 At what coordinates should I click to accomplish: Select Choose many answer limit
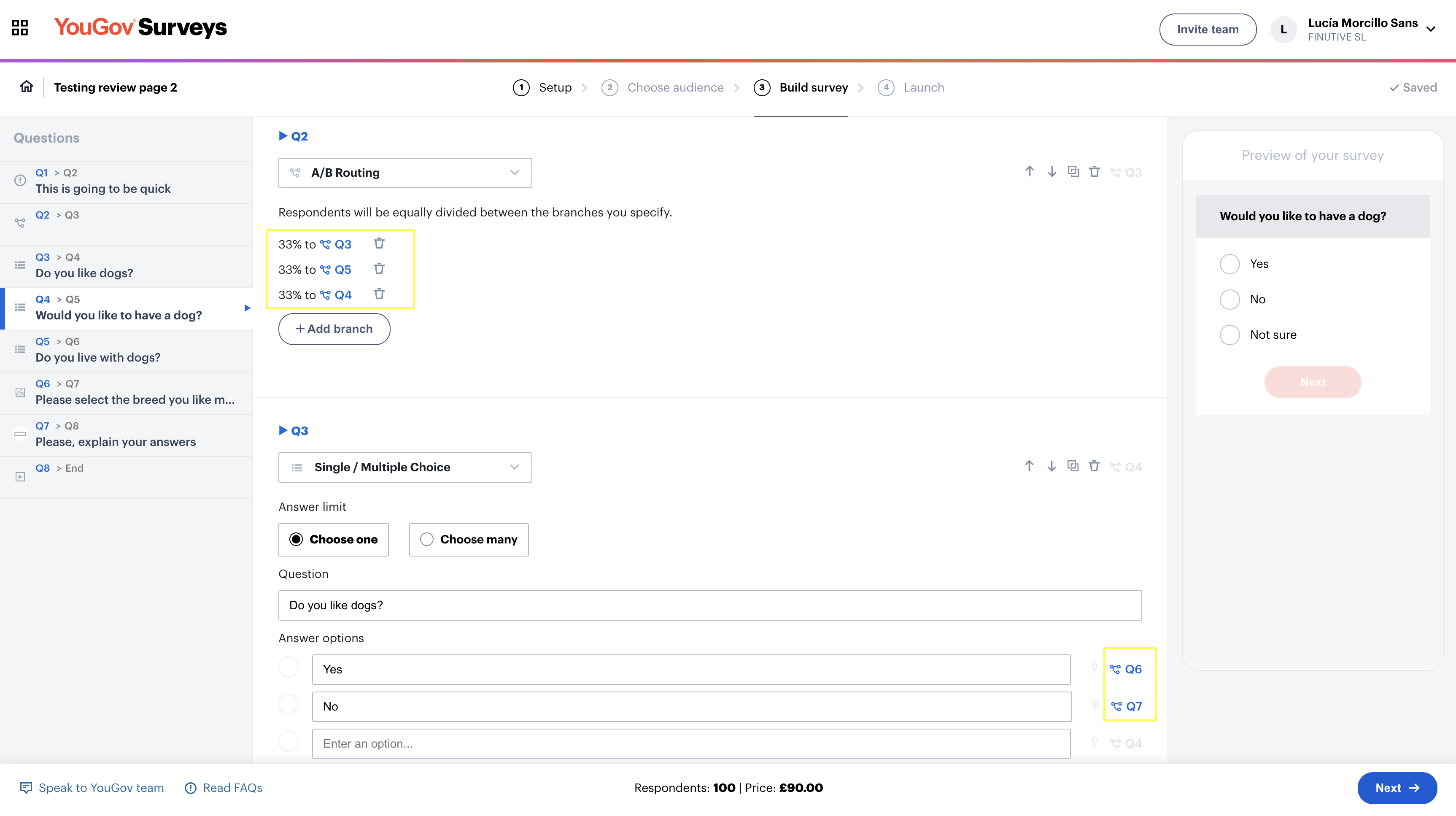469,540
